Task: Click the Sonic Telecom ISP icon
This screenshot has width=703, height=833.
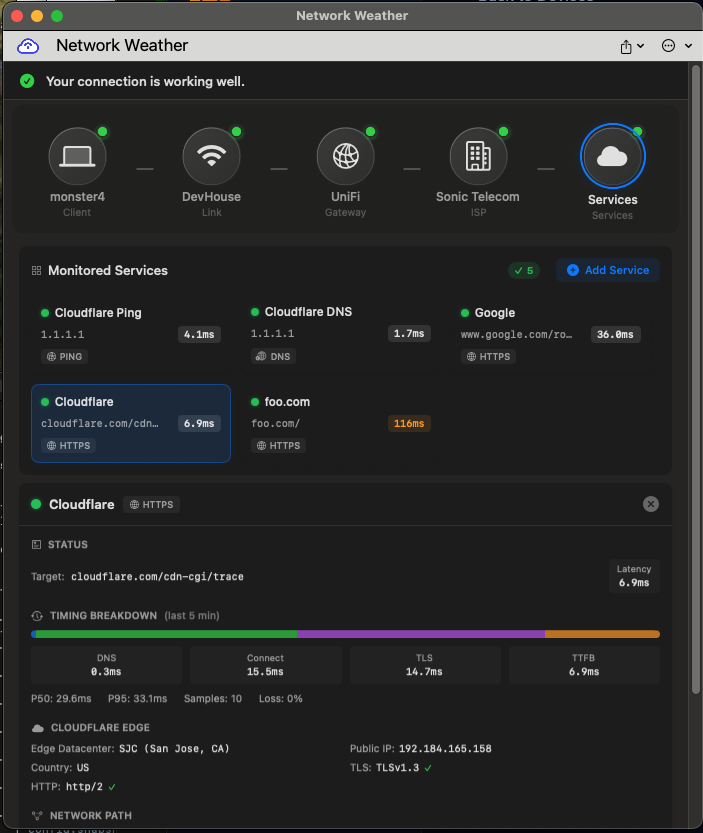Action: click(x=478, y=155)
